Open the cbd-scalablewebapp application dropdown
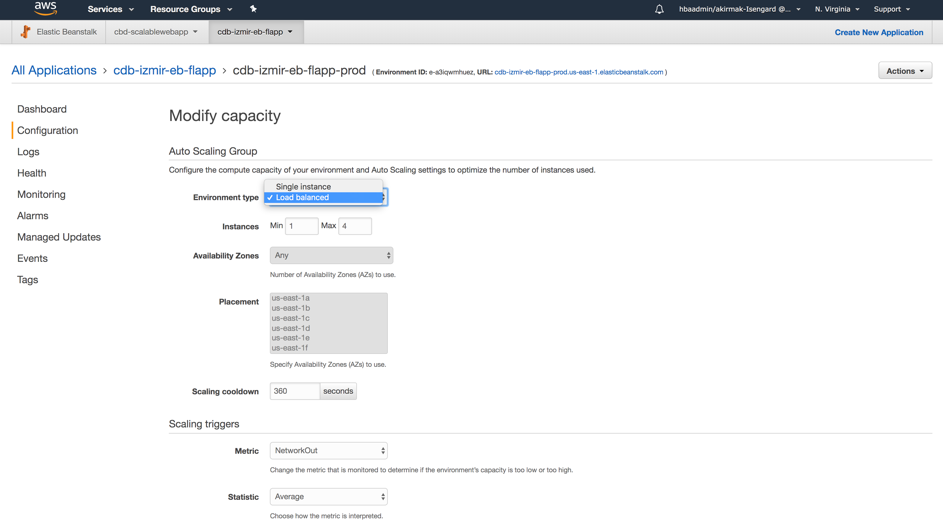The height and width of the screenshot is (529, 943). click(156, 32)
